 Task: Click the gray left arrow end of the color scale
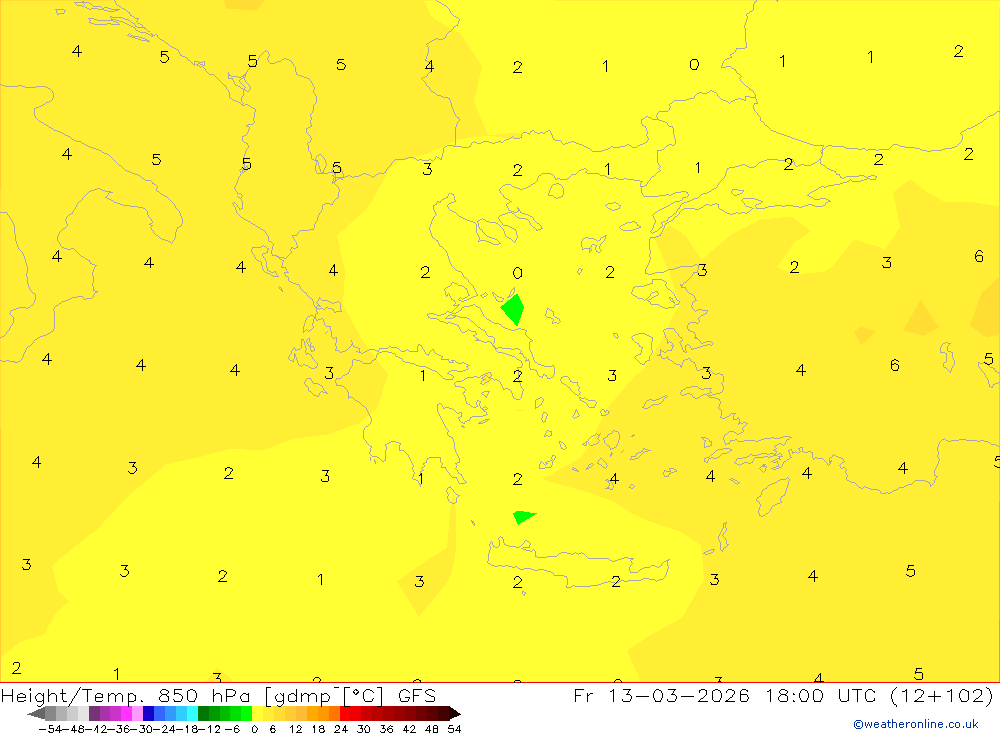click(x=36, y=713)
